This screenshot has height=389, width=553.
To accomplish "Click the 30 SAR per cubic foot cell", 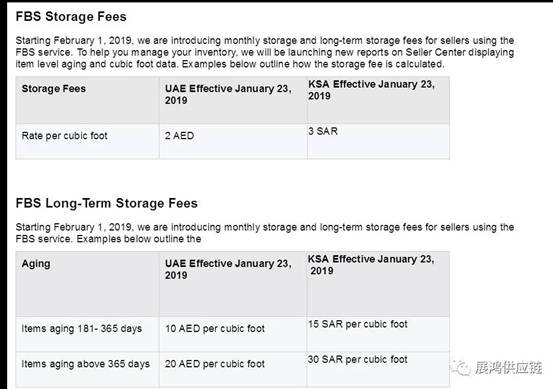I will [378, 369].
